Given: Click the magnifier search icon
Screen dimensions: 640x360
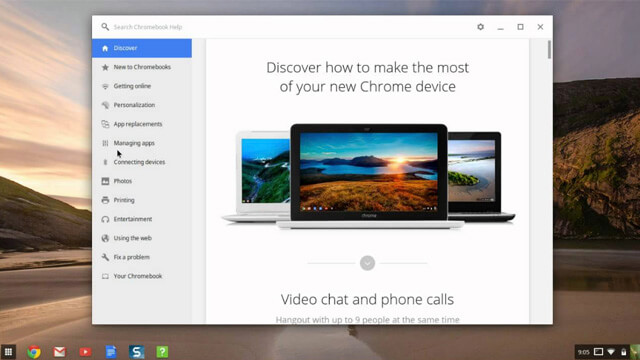Looking at the screenshot, I should pos(105,27).
